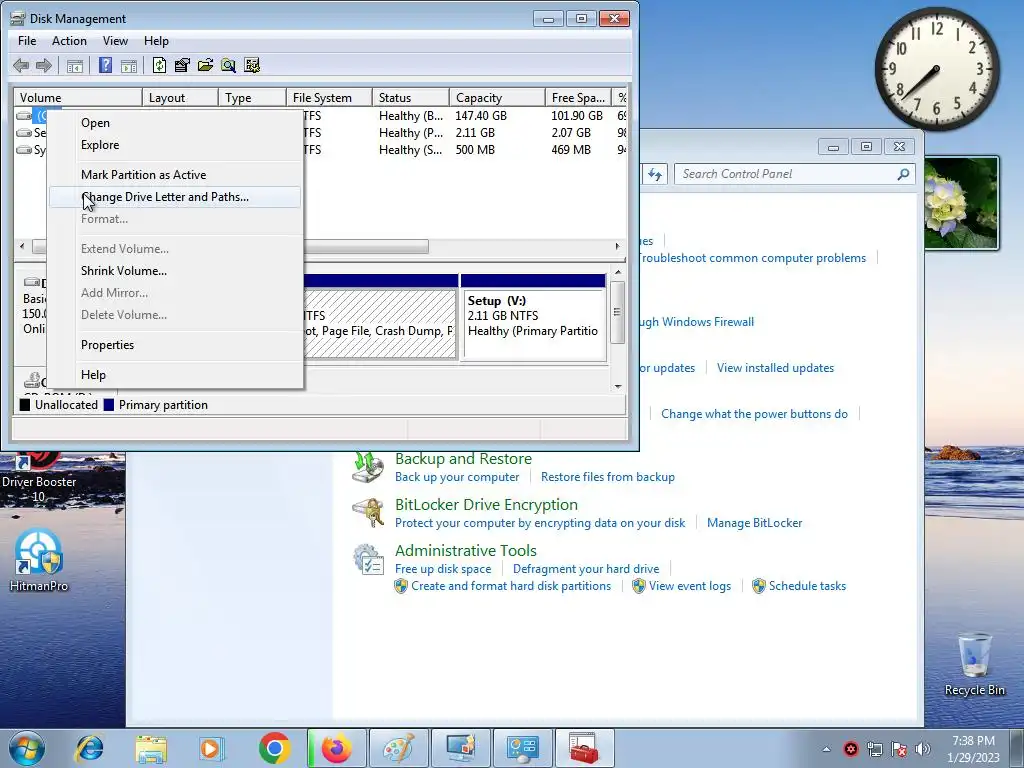Image resolution: width=1024 pixels, height=768 pixels.
Task: Click the Forward arrow in Disk Management toolbar
Action: tap(44, 65)
